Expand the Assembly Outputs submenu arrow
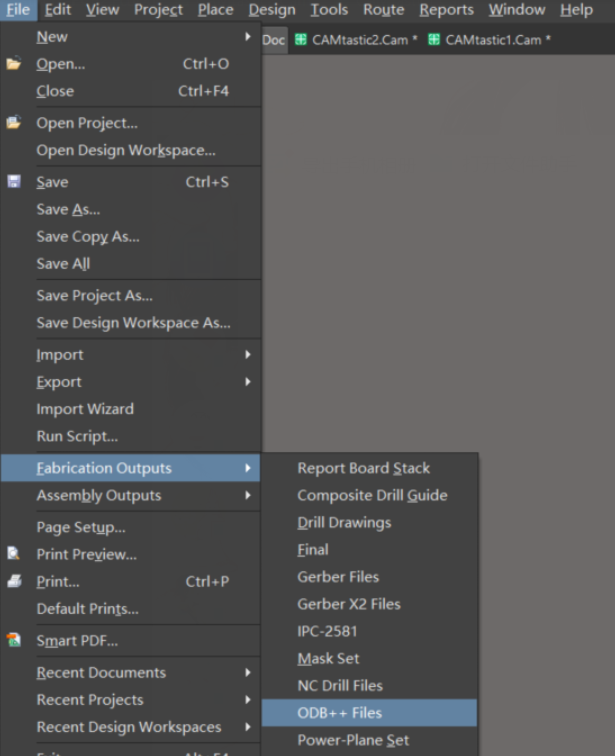 [x=248, y=495]
